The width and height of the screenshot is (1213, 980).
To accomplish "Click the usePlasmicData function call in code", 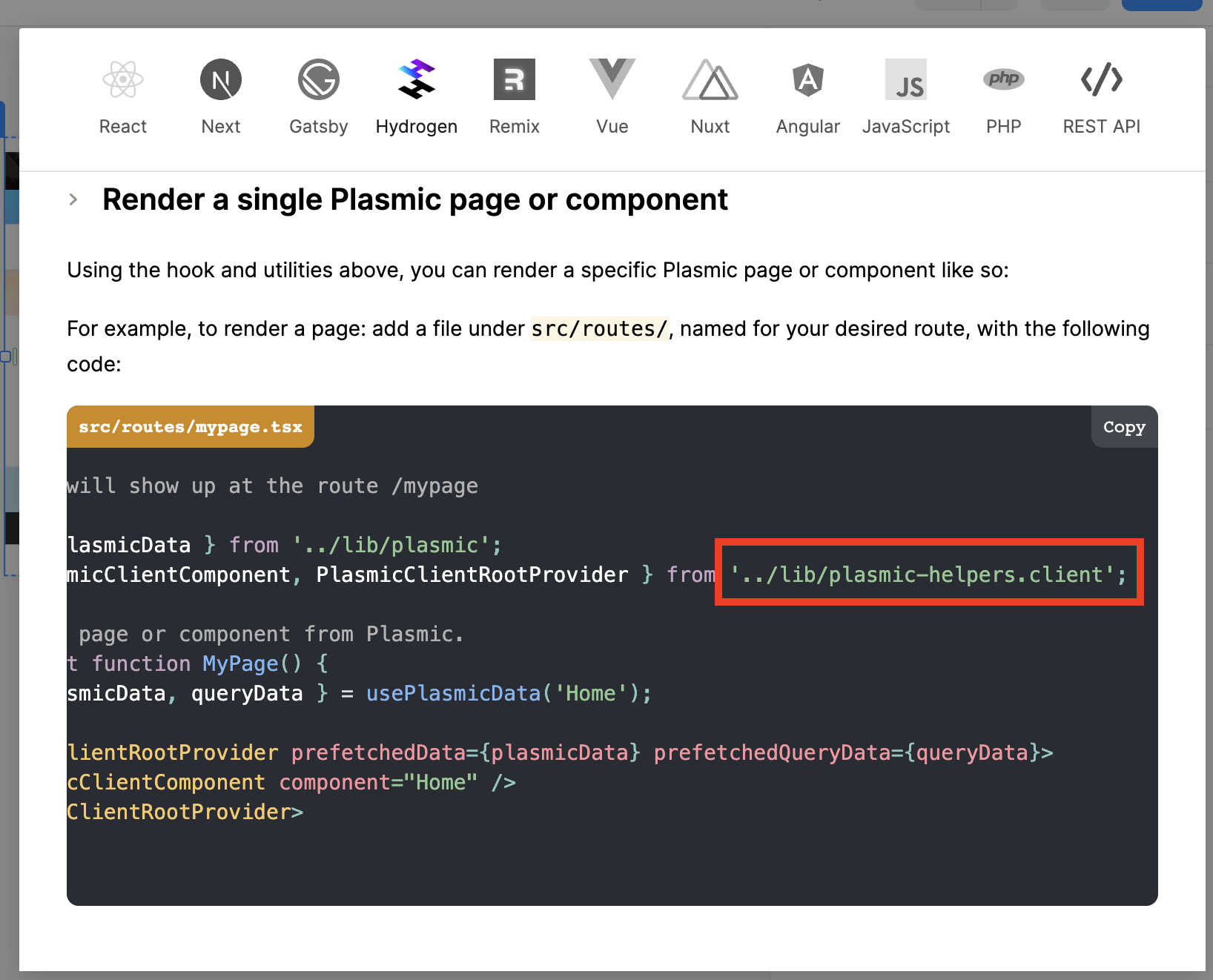I will coord(453,693).
